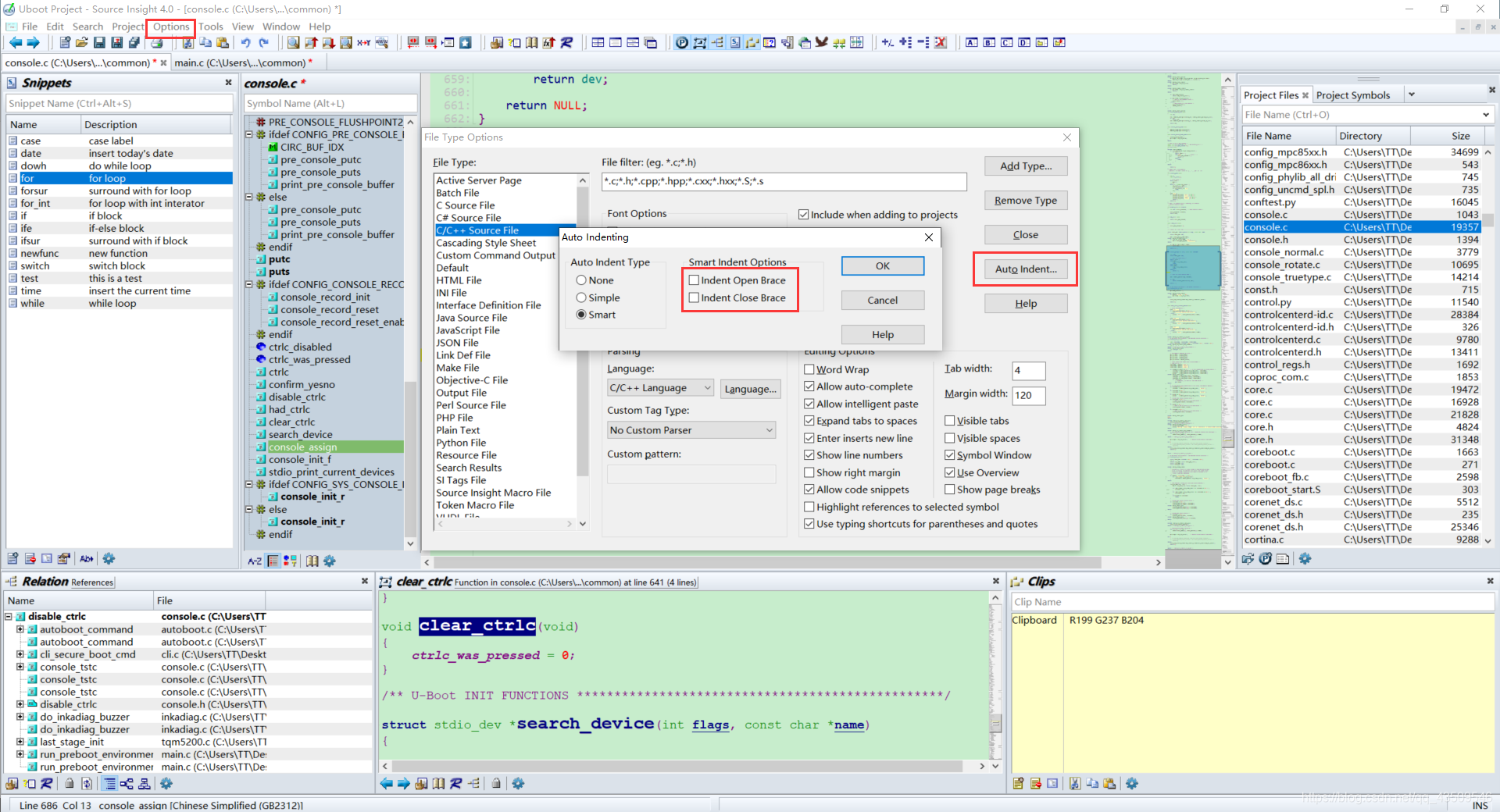Click the Language... button

point(750,389)
